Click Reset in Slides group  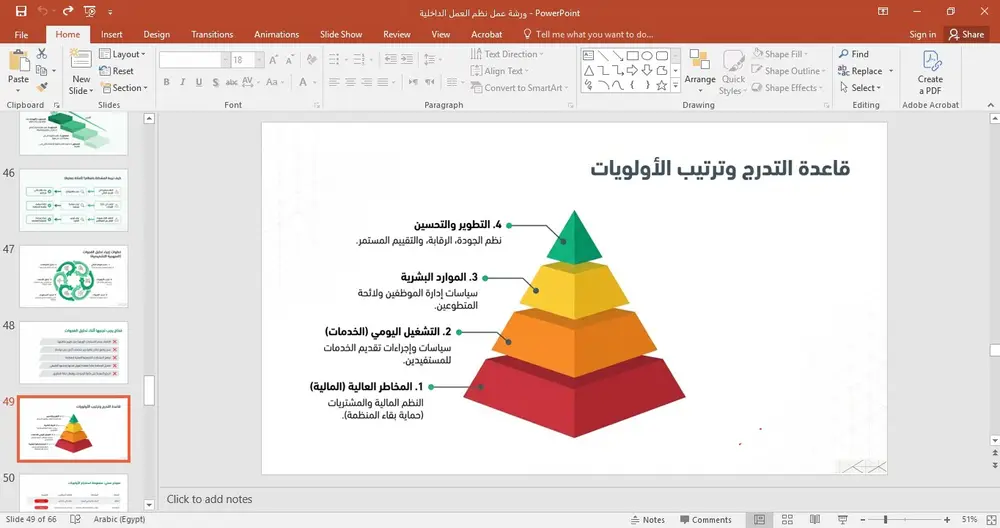click(117, 71)
